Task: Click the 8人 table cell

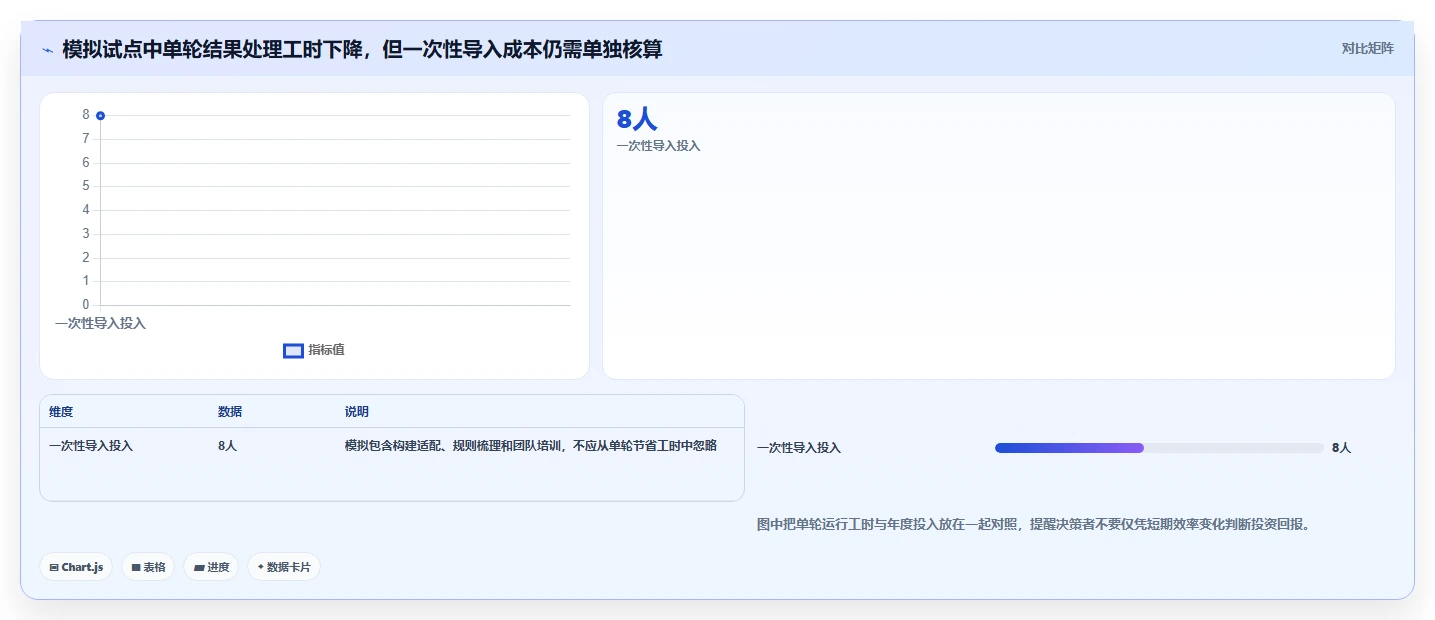Action: click(227, 446)
